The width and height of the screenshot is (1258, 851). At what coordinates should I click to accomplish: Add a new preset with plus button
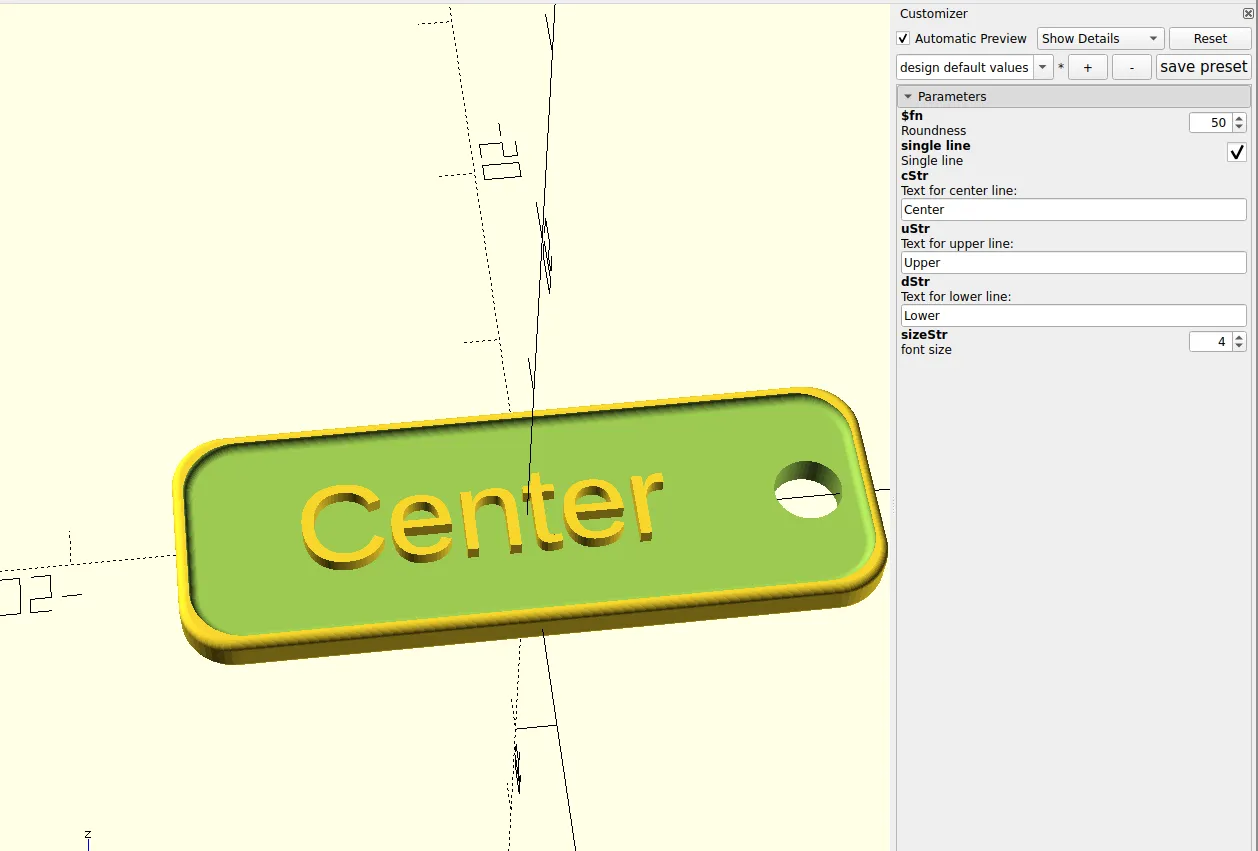1088,67
